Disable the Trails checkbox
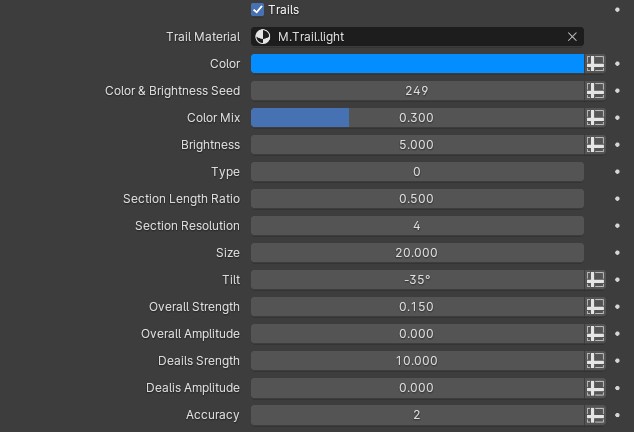Viewport: 634px width, 432px height. [258, 10]
